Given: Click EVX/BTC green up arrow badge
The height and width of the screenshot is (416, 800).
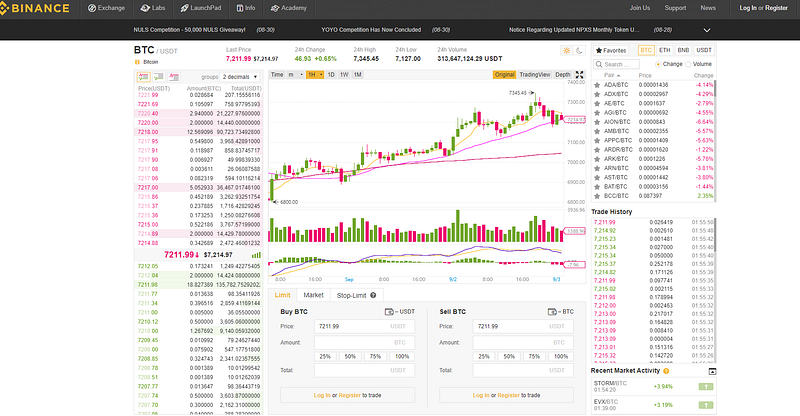Looking at the screenshot, I should click(706, 405).
